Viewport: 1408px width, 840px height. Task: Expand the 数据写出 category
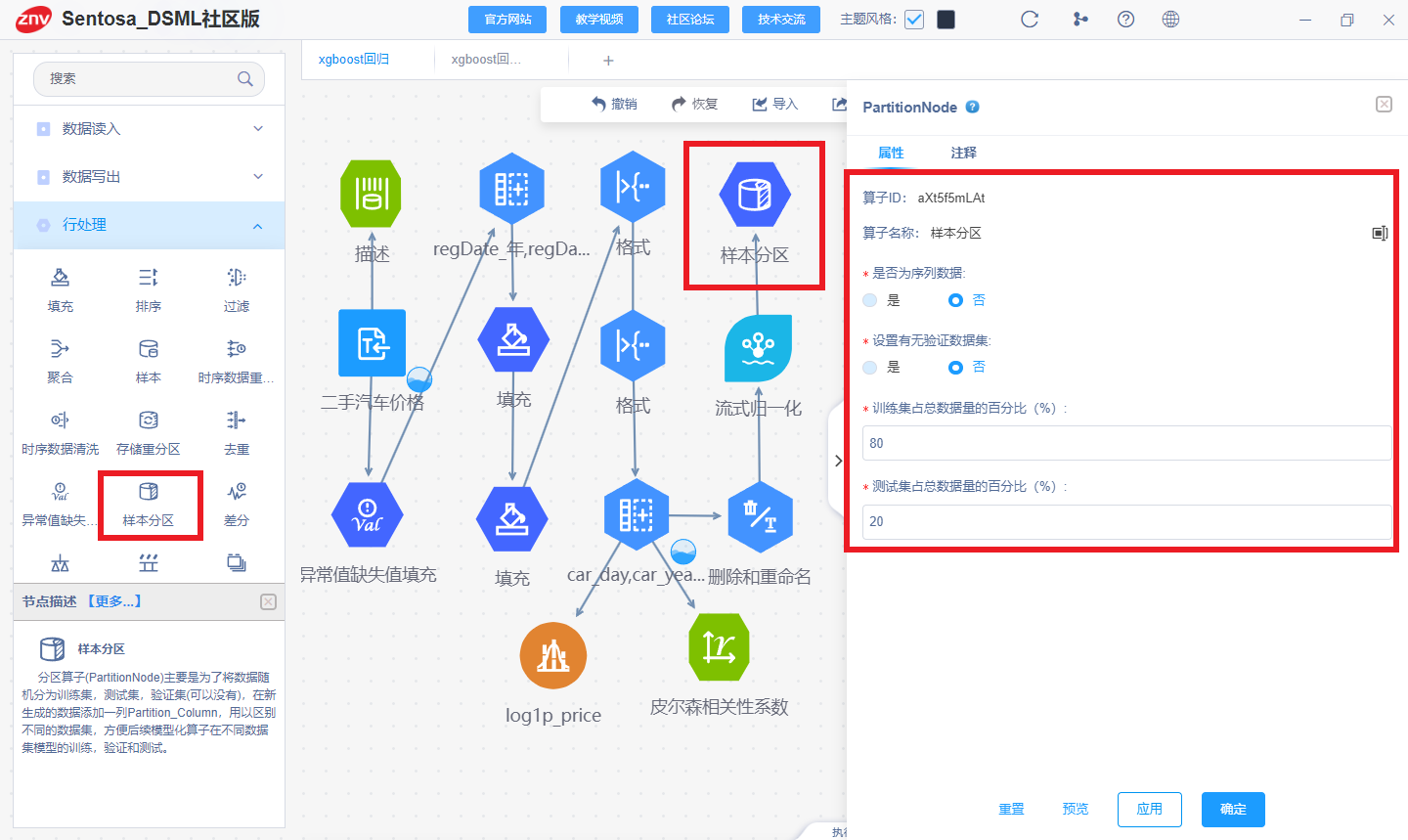click(149, 177)
